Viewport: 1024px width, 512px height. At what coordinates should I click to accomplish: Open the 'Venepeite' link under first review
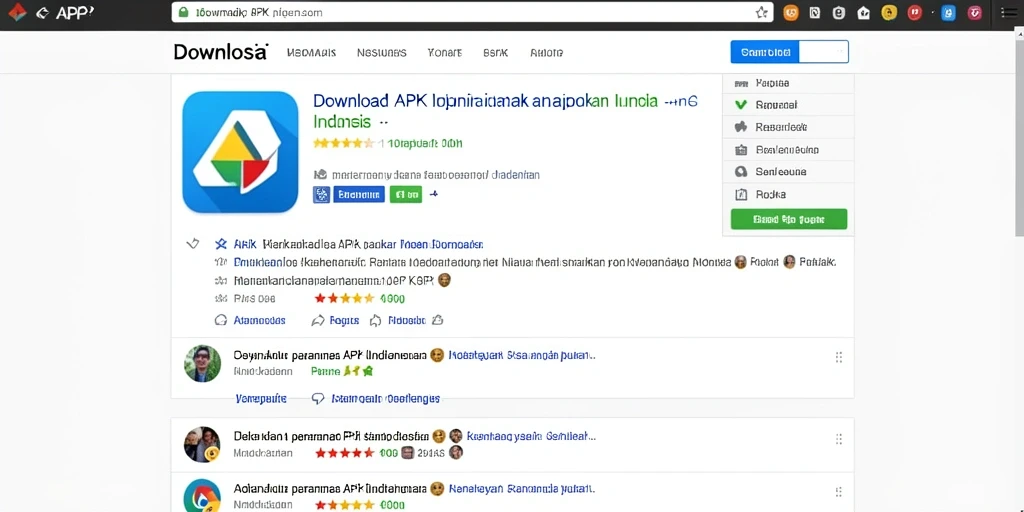[261, 398]
